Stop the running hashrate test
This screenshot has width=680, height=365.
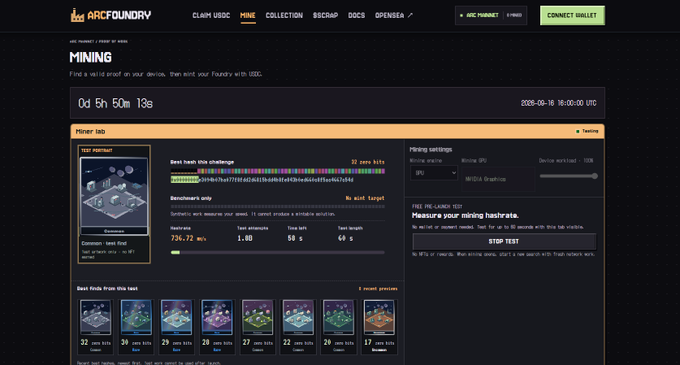[x=504, y=241]
